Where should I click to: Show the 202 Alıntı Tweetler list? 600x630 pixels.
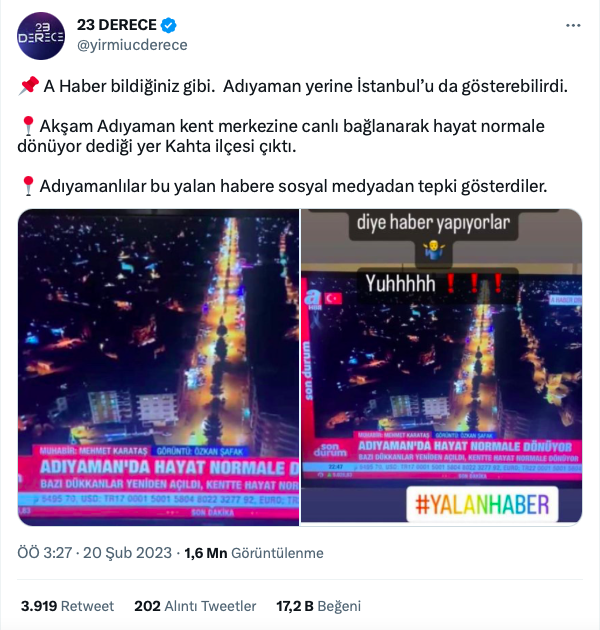click(x=195, y=606)
